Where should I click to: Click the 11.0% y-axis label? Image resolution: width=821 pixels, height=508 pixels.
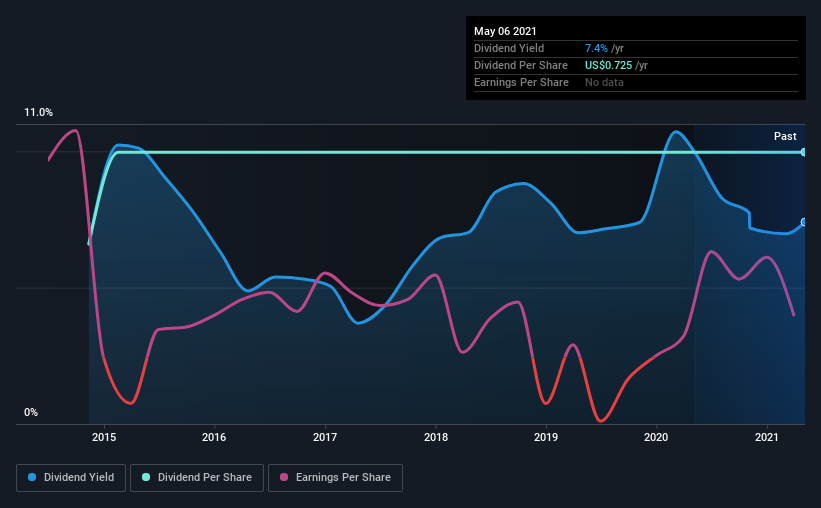tap(38, 113)
